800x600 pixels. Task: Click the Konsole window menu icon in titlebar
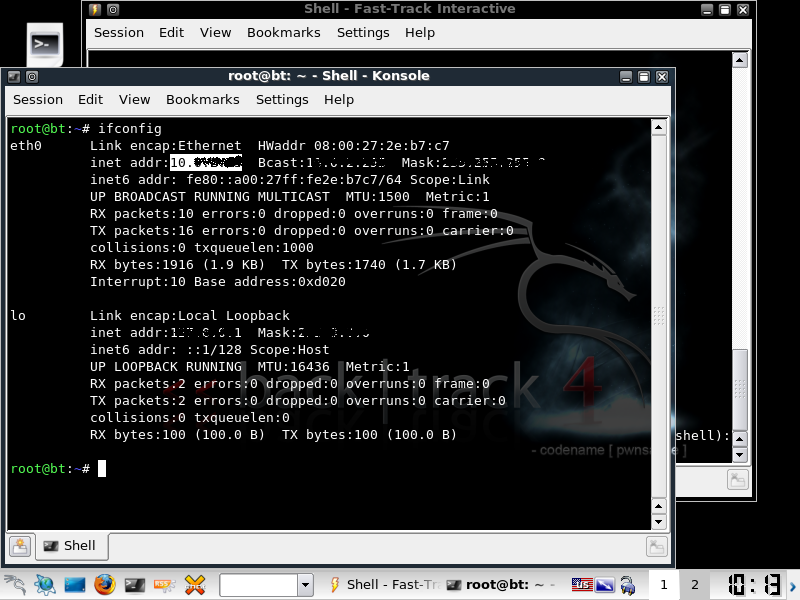(14, 77)
